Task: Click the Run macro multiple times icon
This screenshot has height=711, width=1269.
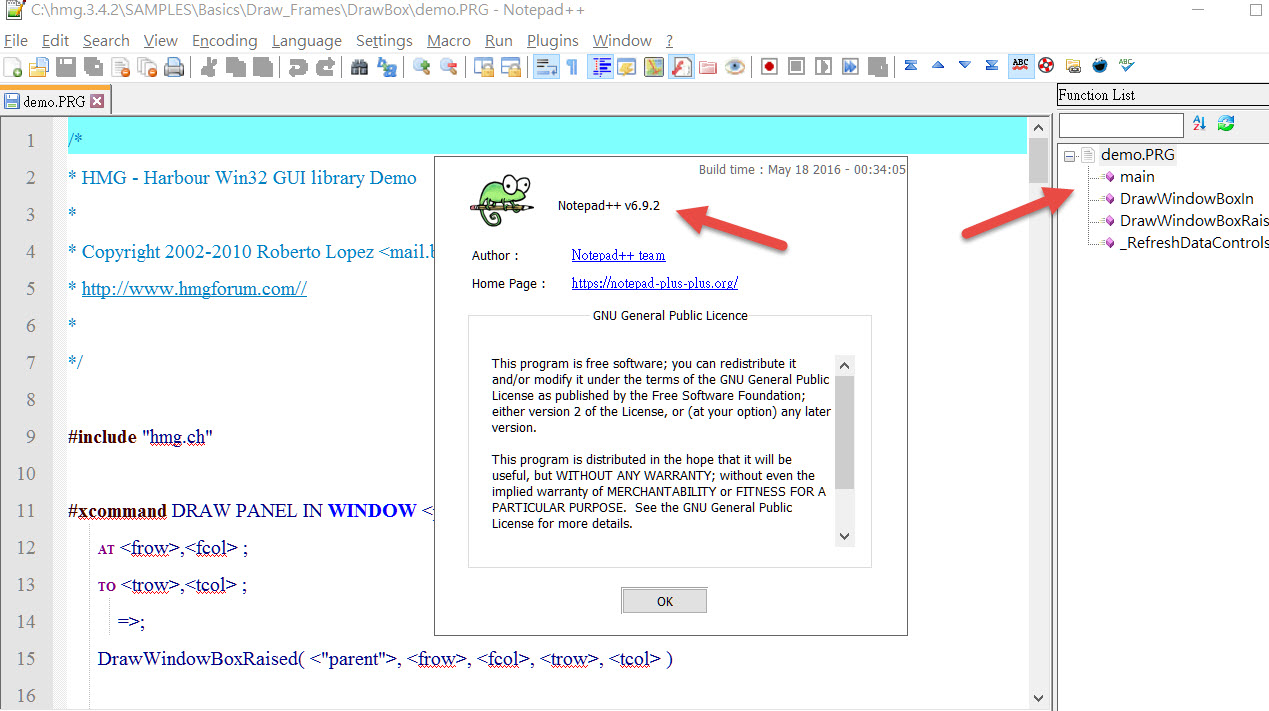Action: click(x=850, y=67)
